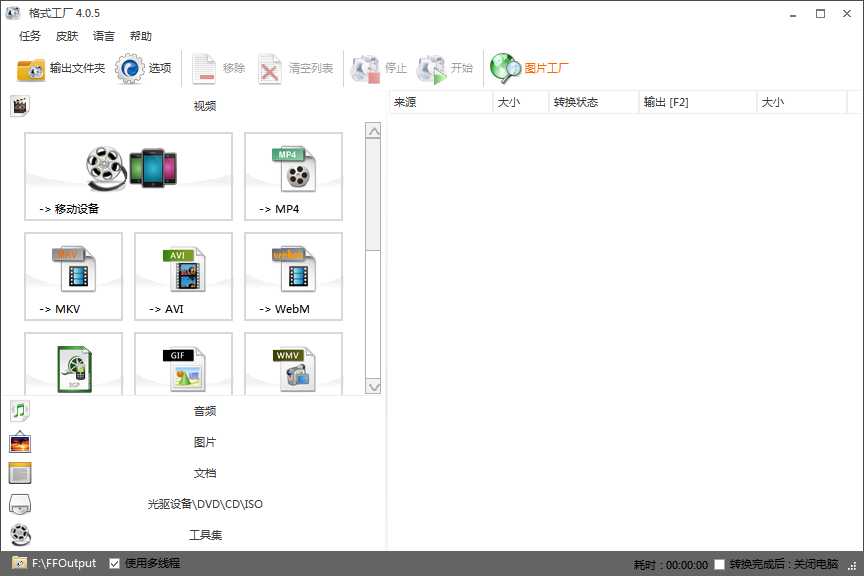864x576 pixels.
Task: Enable 转换完成后:关闭电脑 shutdown checkbox
Action: 719,564
